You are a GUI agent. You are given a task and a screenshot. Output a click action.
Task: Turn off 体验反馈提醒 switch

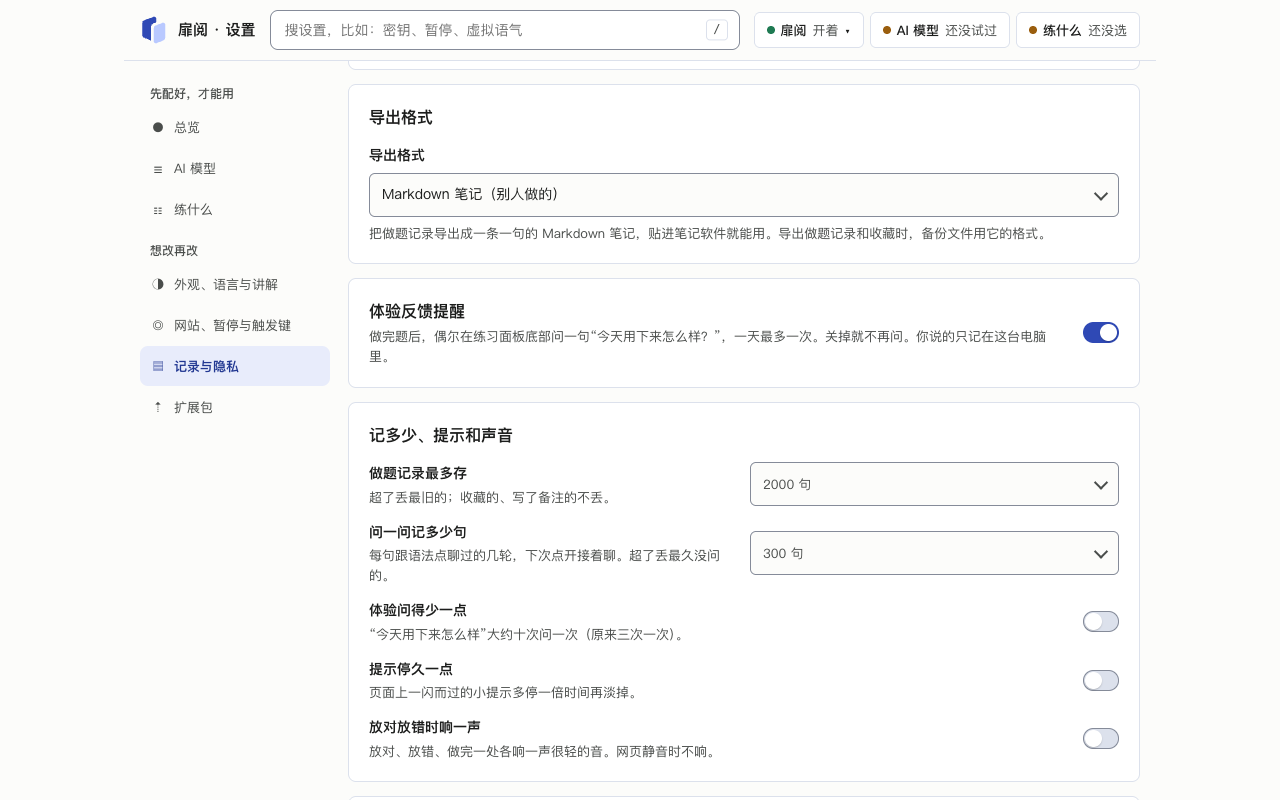1101,333
